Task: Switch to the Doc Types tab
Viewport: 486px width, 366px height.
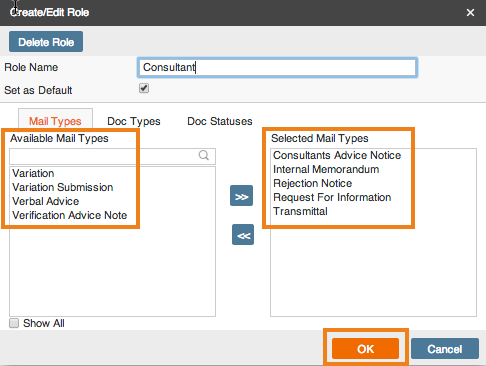Action: (x=134, y=121)
